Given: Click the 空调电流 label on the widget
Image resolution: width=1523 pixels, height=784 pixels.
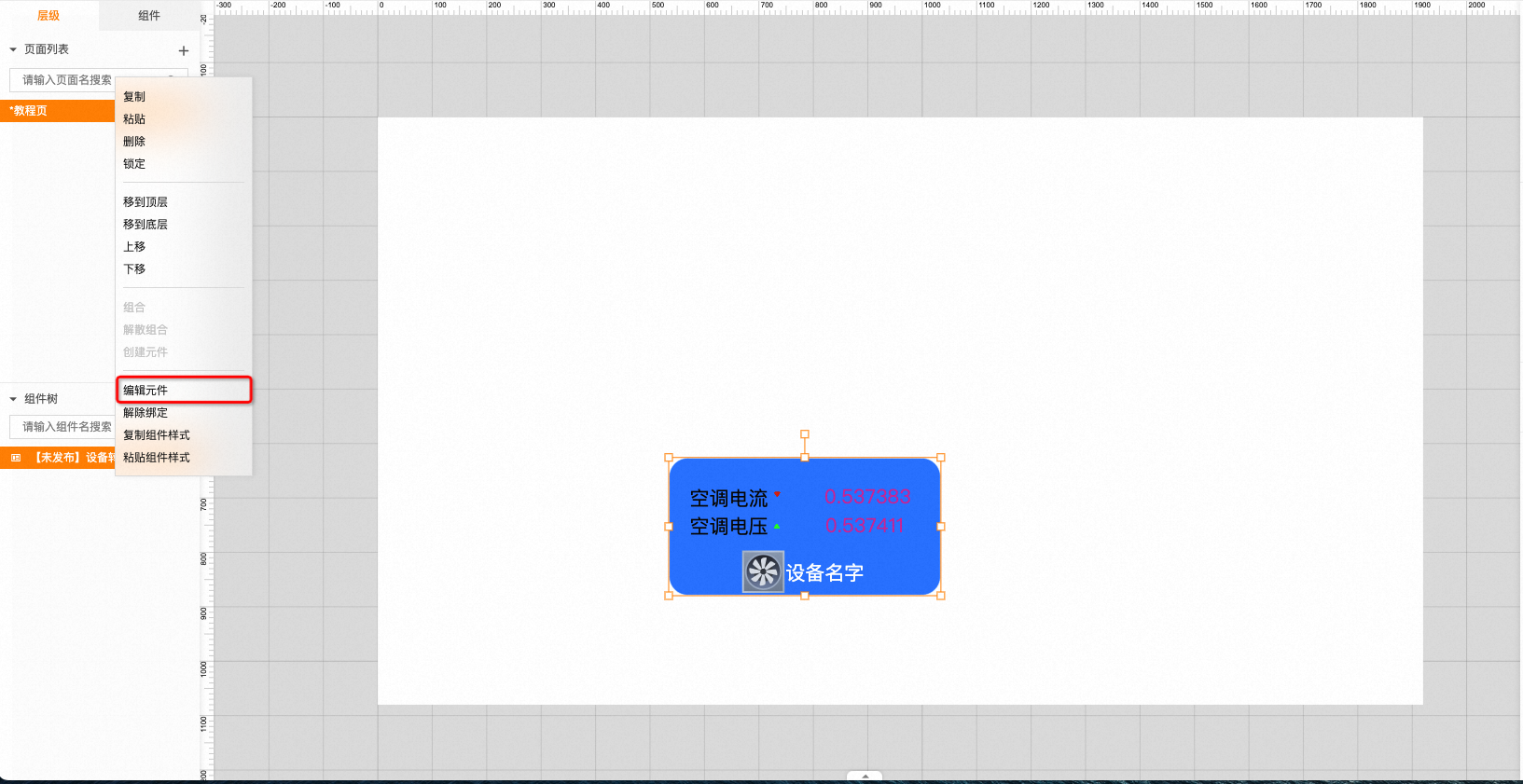Looking at the screenshot, I should (x=728, y=499).
